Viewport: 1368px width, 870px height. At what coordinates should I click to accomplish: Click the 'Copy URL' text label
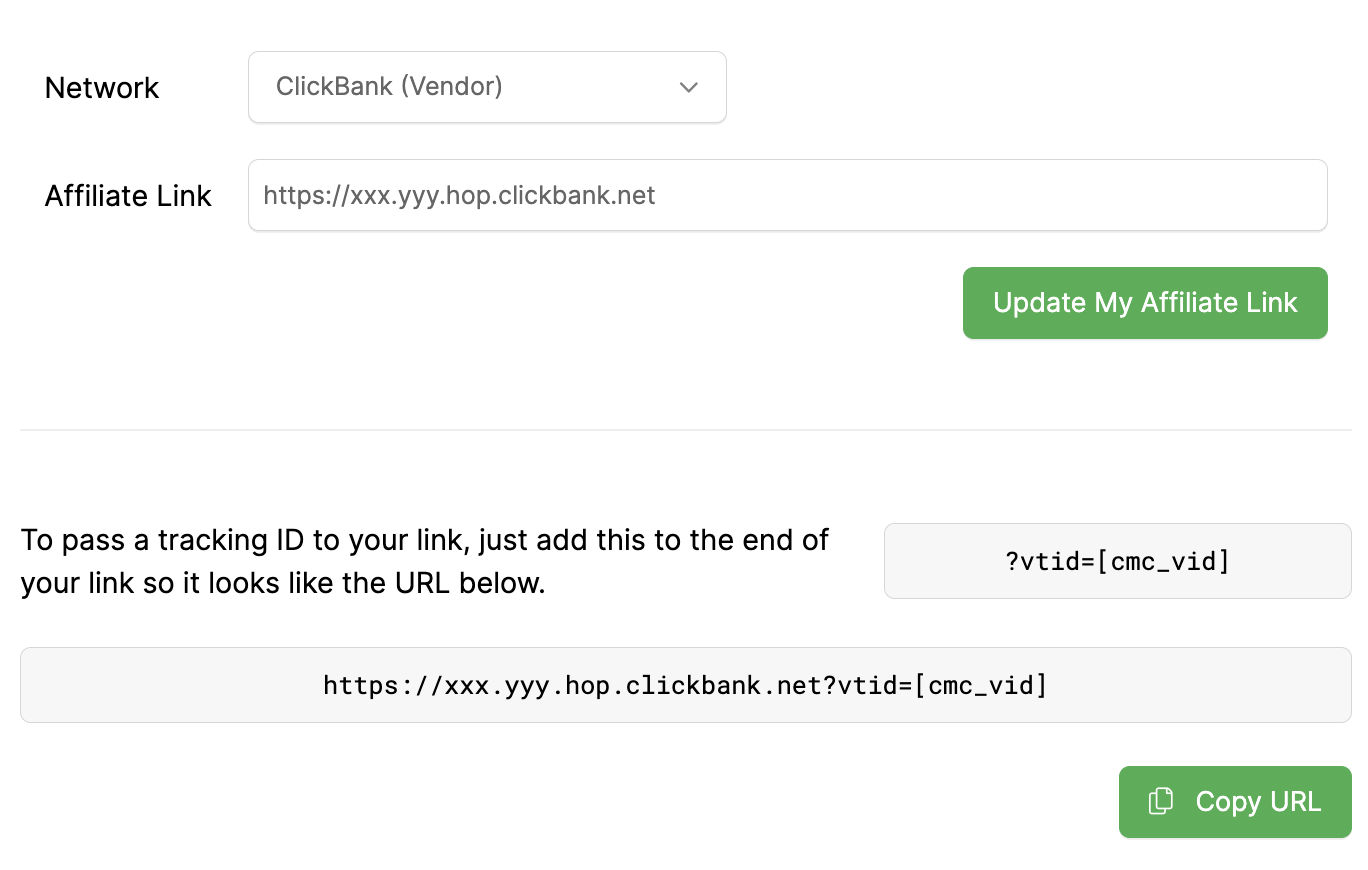[x=1258, y=802]
